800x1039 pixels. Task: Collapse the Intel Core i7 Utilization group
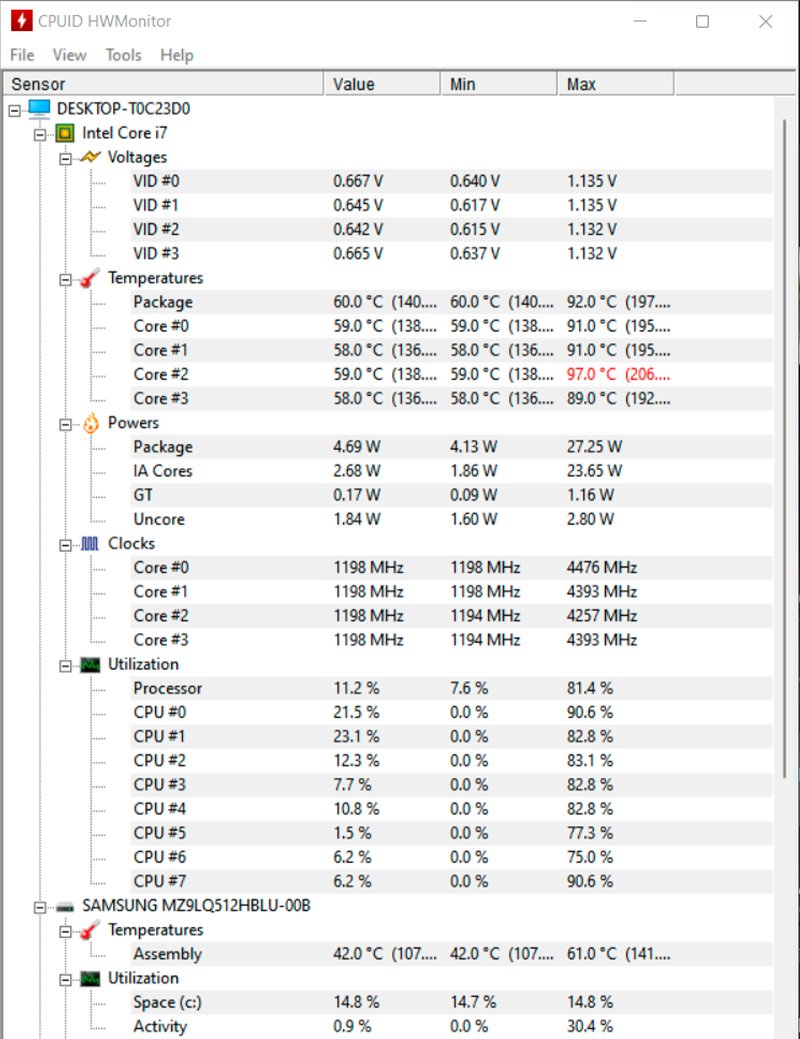(x=66, y=666)
